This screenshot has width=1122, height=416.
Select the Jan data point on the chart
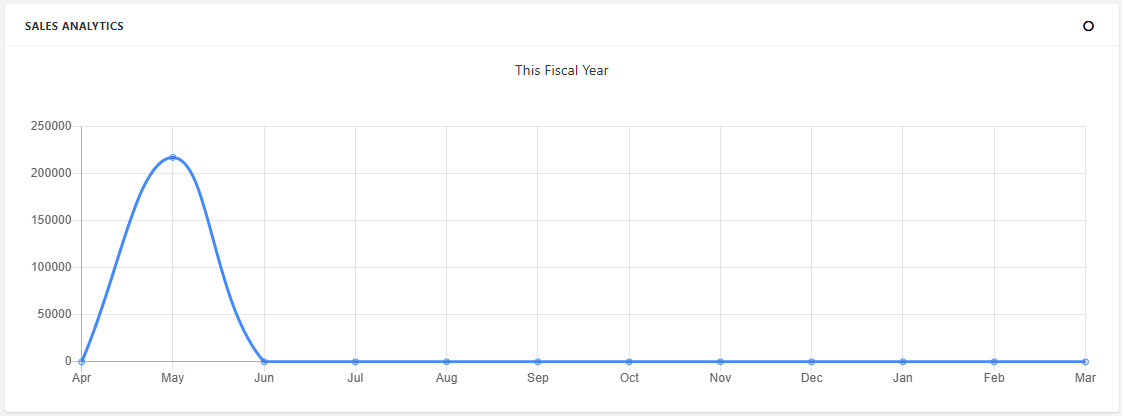tap(903, 361)
